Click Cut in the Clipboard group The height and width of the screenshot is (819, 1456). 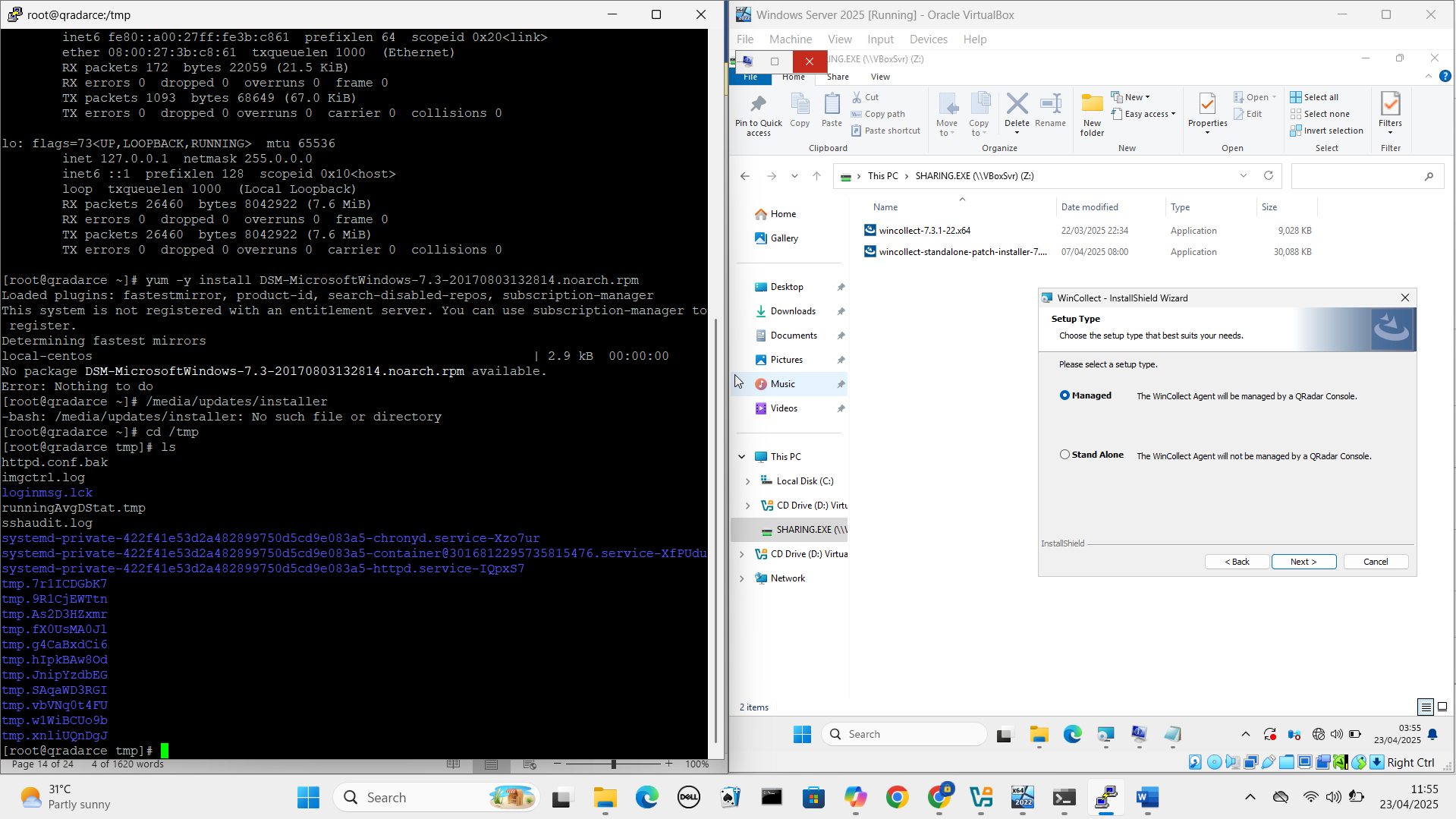[865, 97]
